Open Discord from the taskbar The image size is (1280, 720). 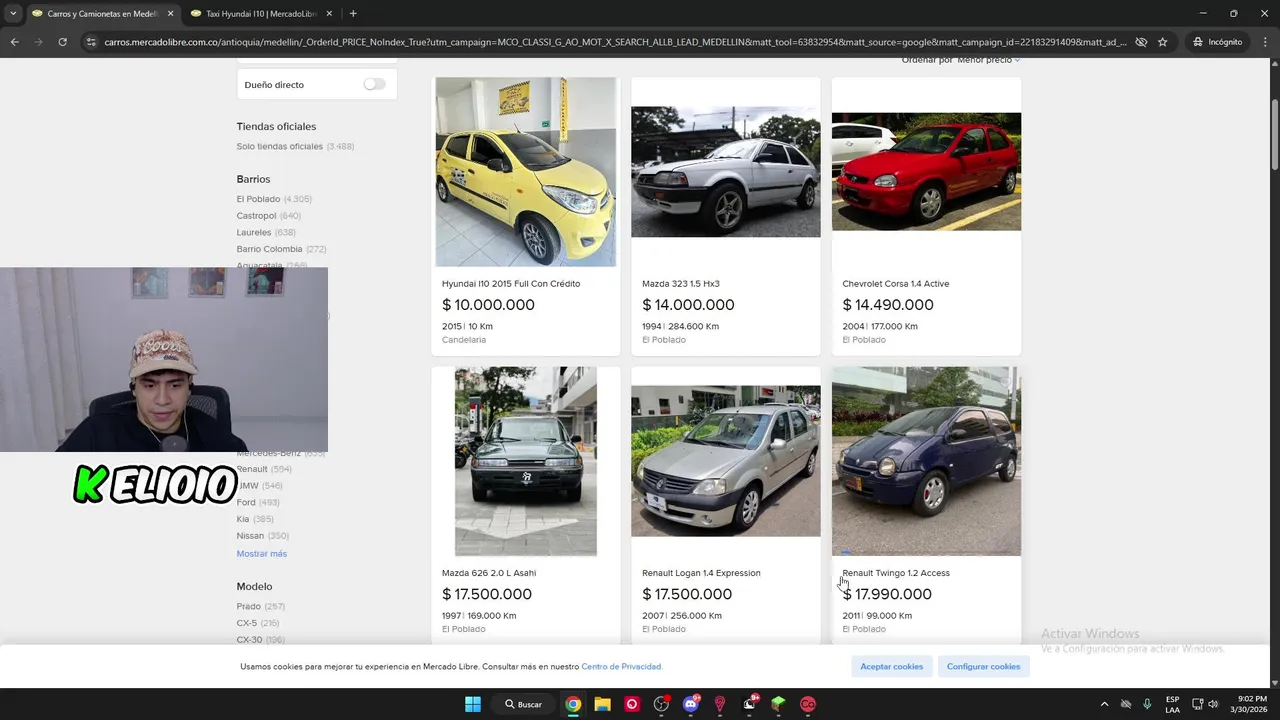click(x=691, y=704)
